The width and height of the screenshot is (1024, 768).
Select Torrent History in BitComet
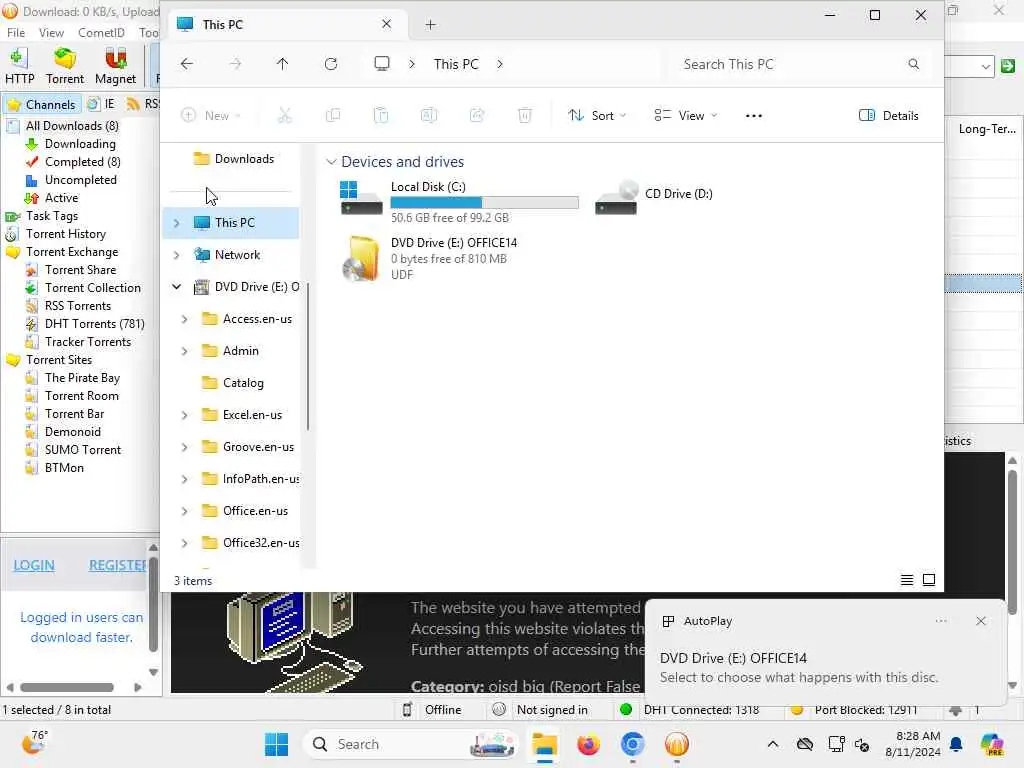click(65, 234)
